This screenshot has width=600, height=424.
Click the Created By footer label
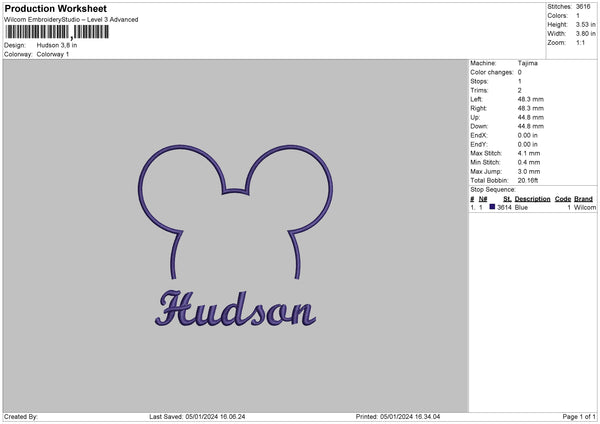coord(21,417)
